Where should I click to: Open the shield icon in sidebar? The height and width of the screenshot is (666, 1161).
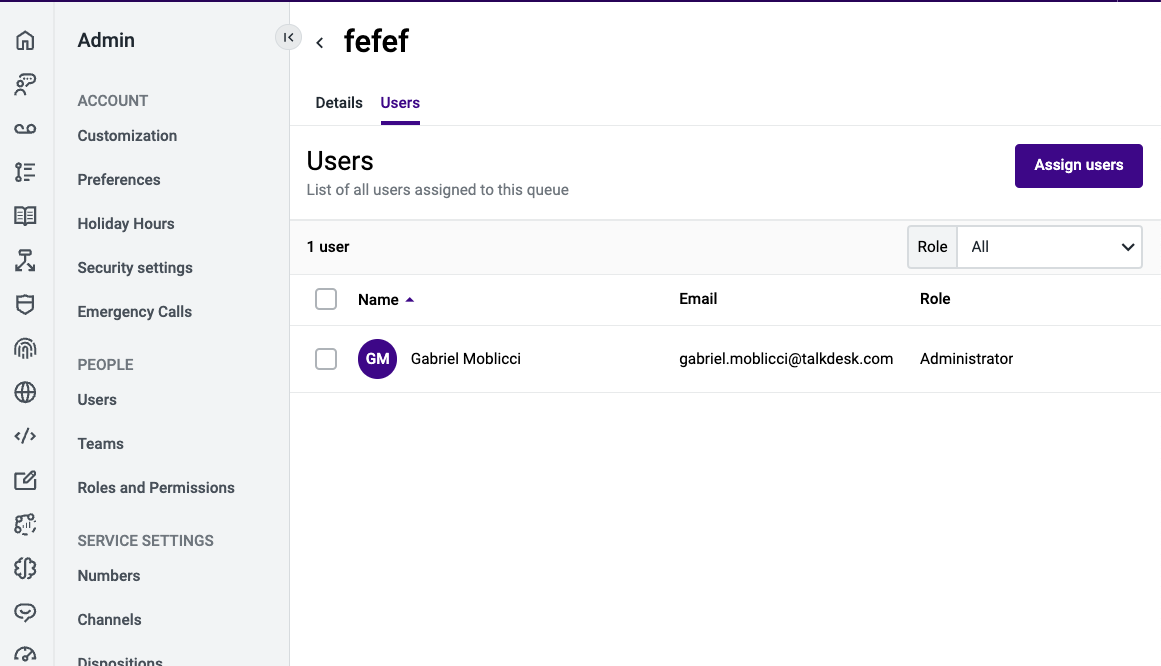click(25, 304)
